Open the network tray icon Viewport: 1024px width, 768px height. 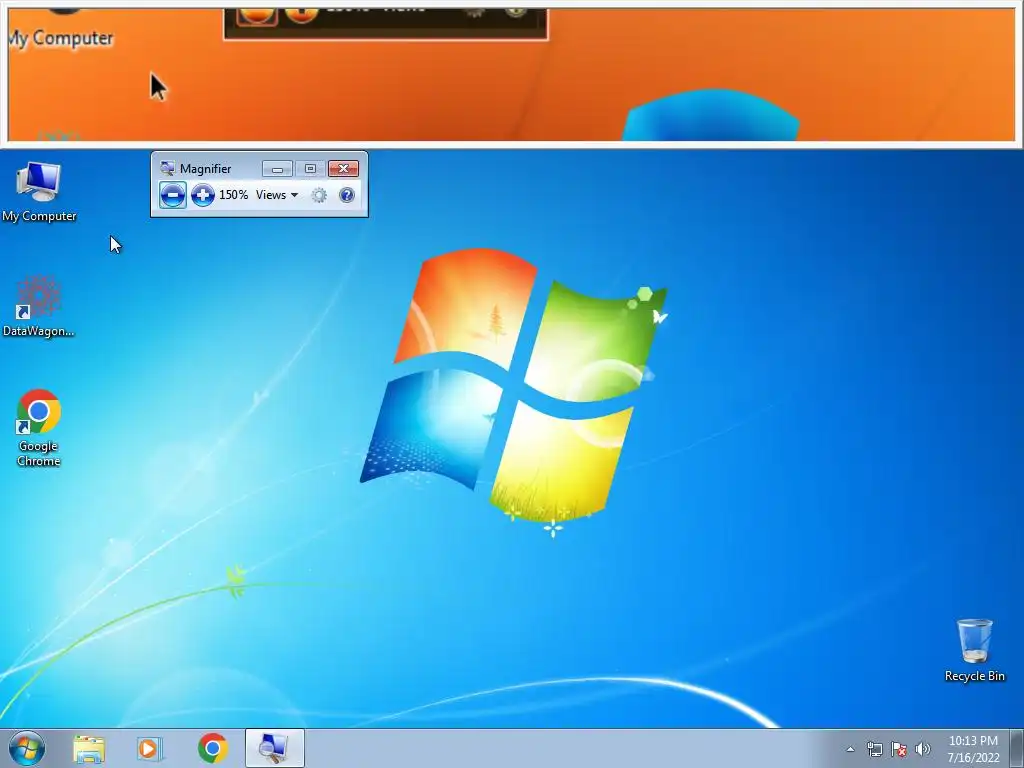[874, 749]
